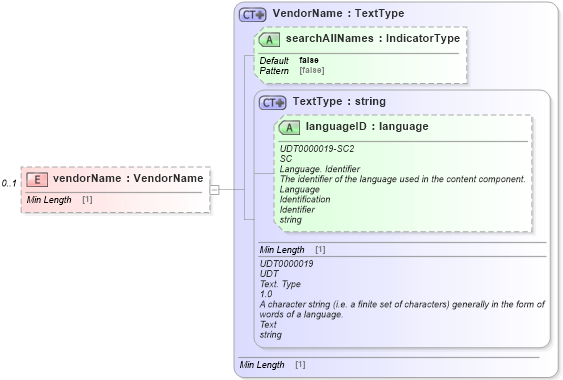
Task: Click the CT icon next to TextType : string
Action: [x=273, y=103]
